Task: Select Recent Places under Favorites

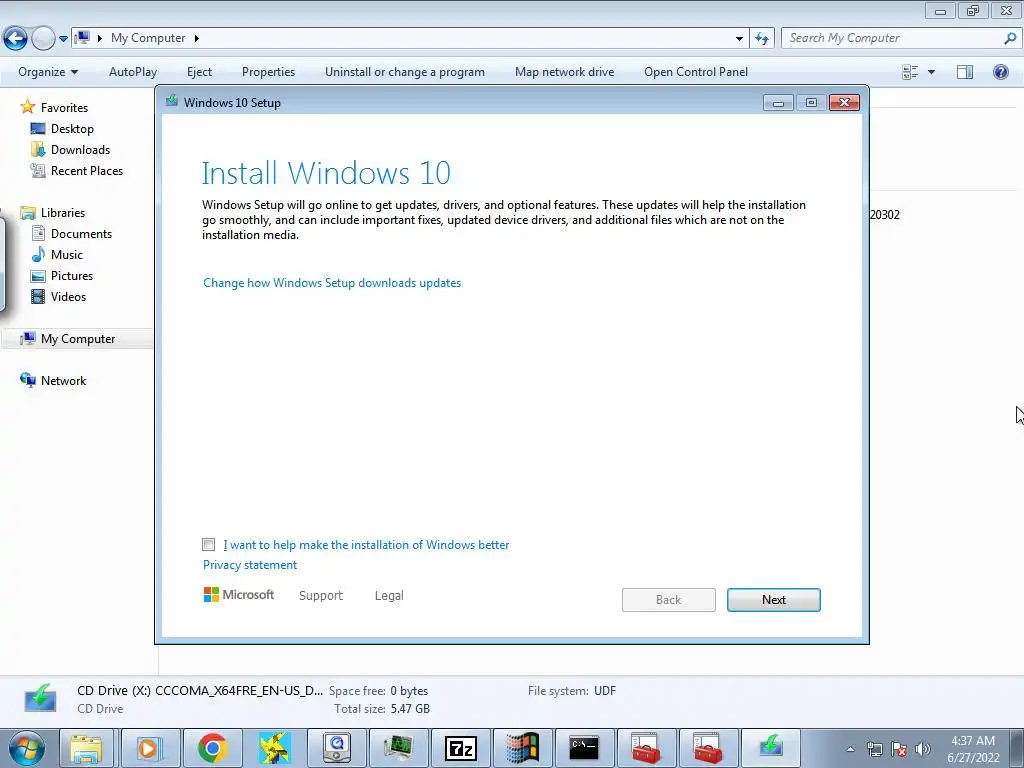Action: point(87,170)
